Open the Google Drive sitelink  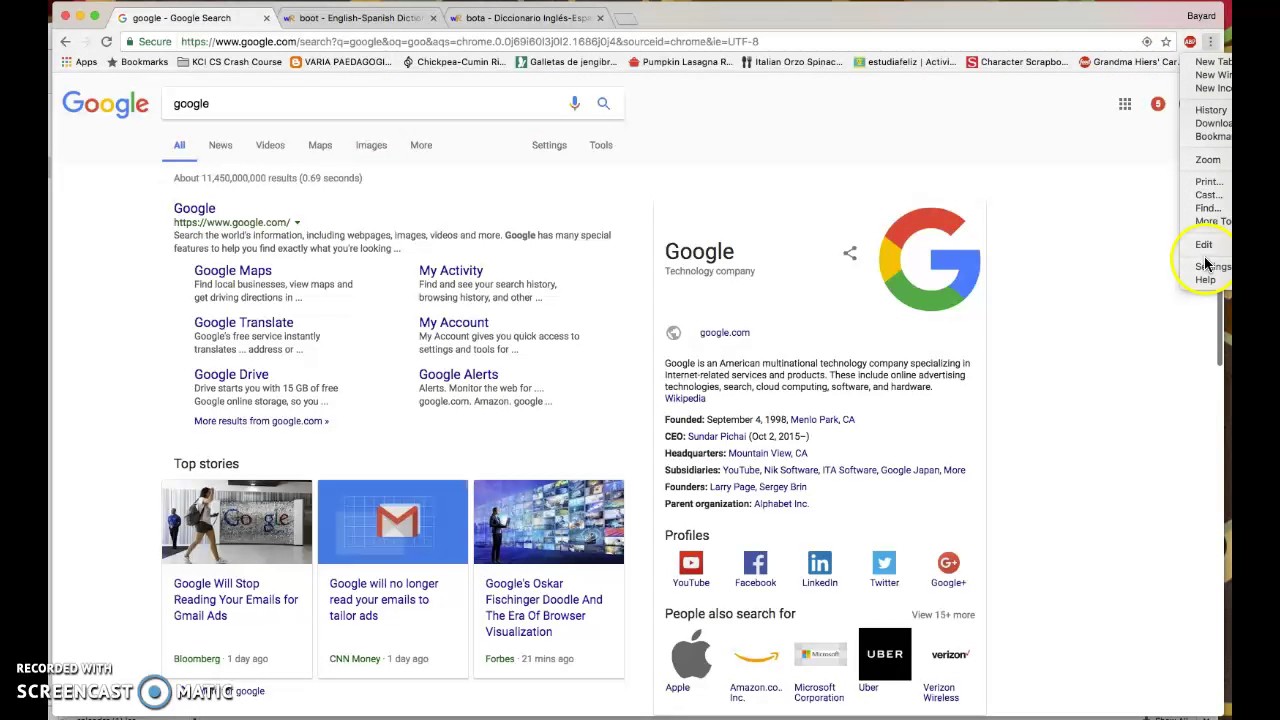coord(231,375)
